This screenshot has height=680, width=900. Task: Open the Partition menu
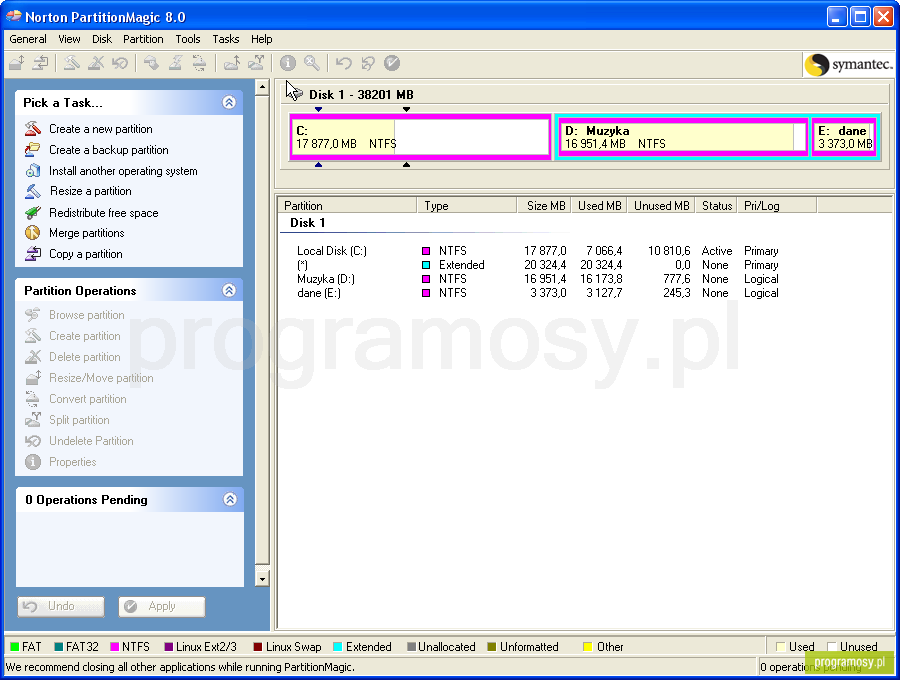143,39
